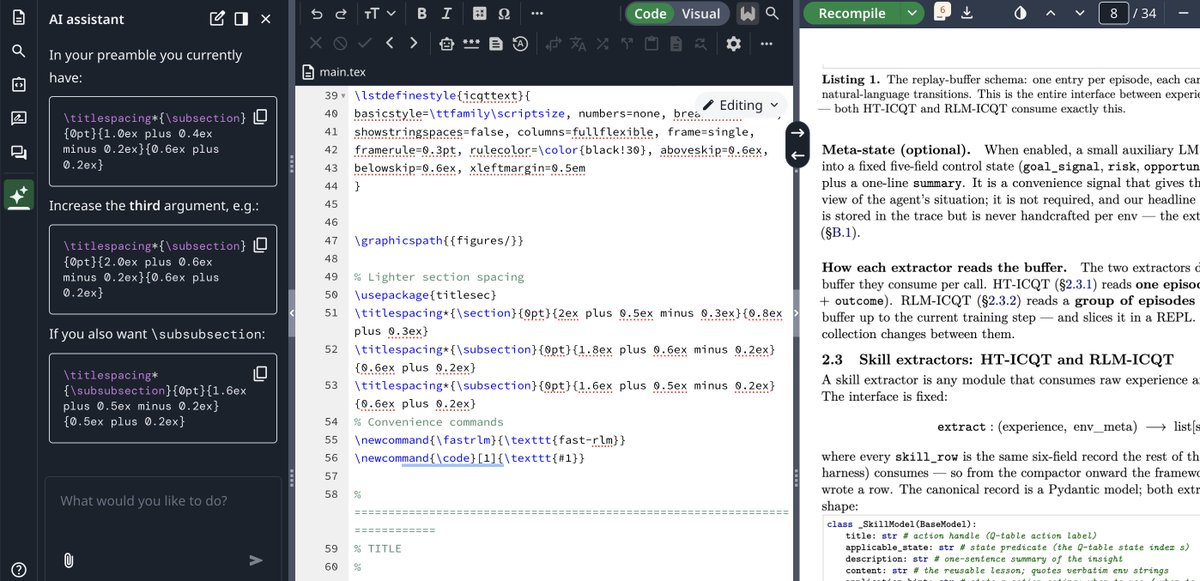Click line number 51 in the gutter
This screenshot has height=581, width=1200.
[333, 313]
